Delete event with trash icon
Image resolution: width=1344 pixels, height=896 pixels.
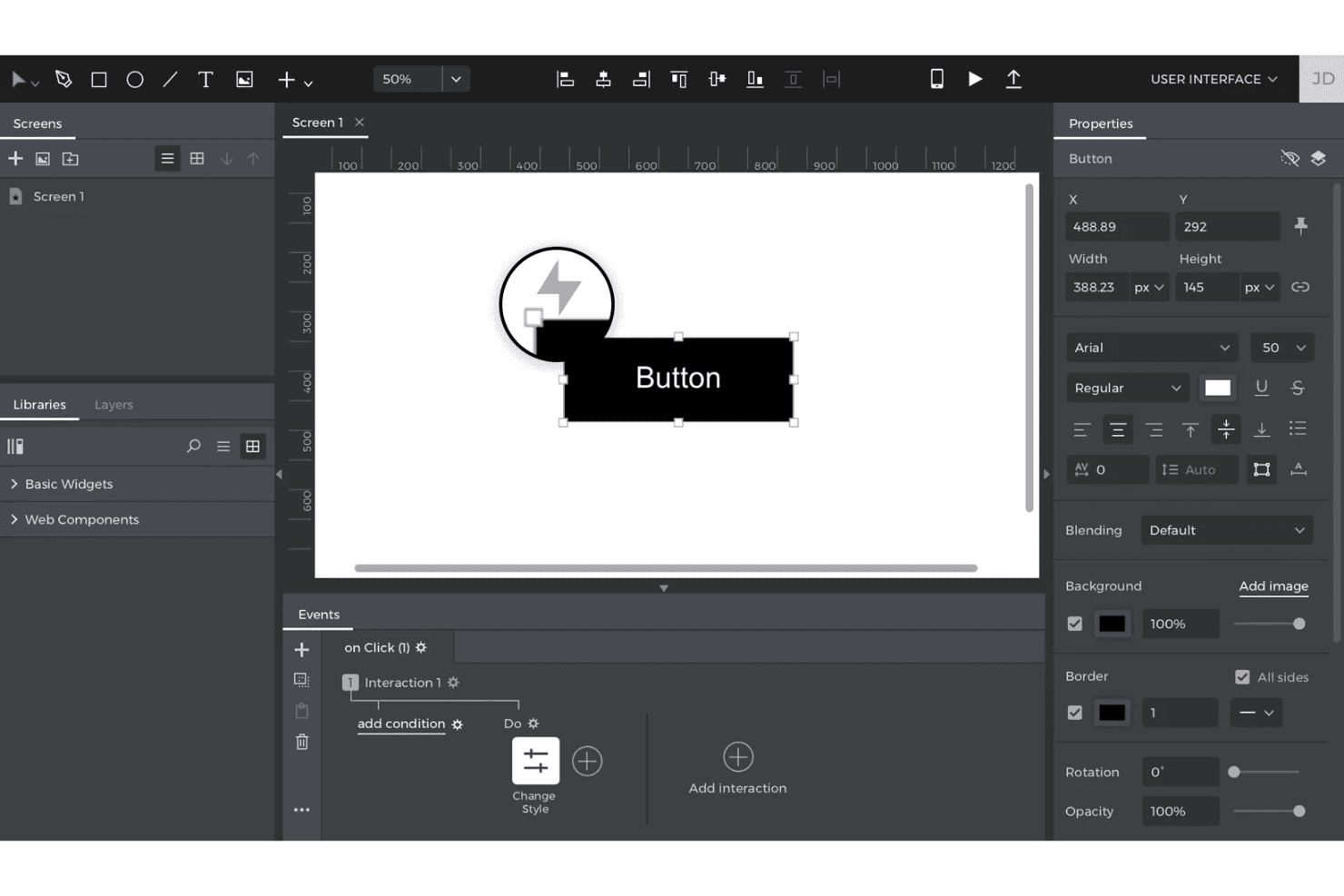302,742
